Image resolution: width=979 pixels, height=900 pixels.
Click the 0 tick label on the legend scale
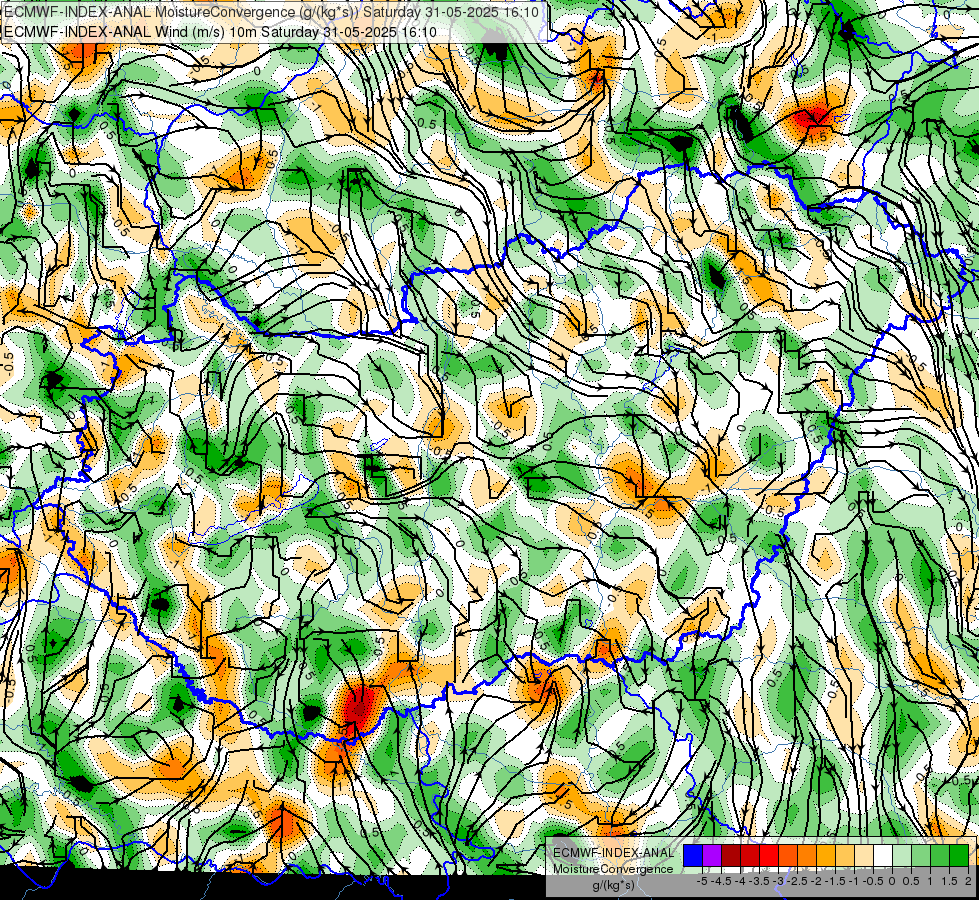click(x=892, y=881)
